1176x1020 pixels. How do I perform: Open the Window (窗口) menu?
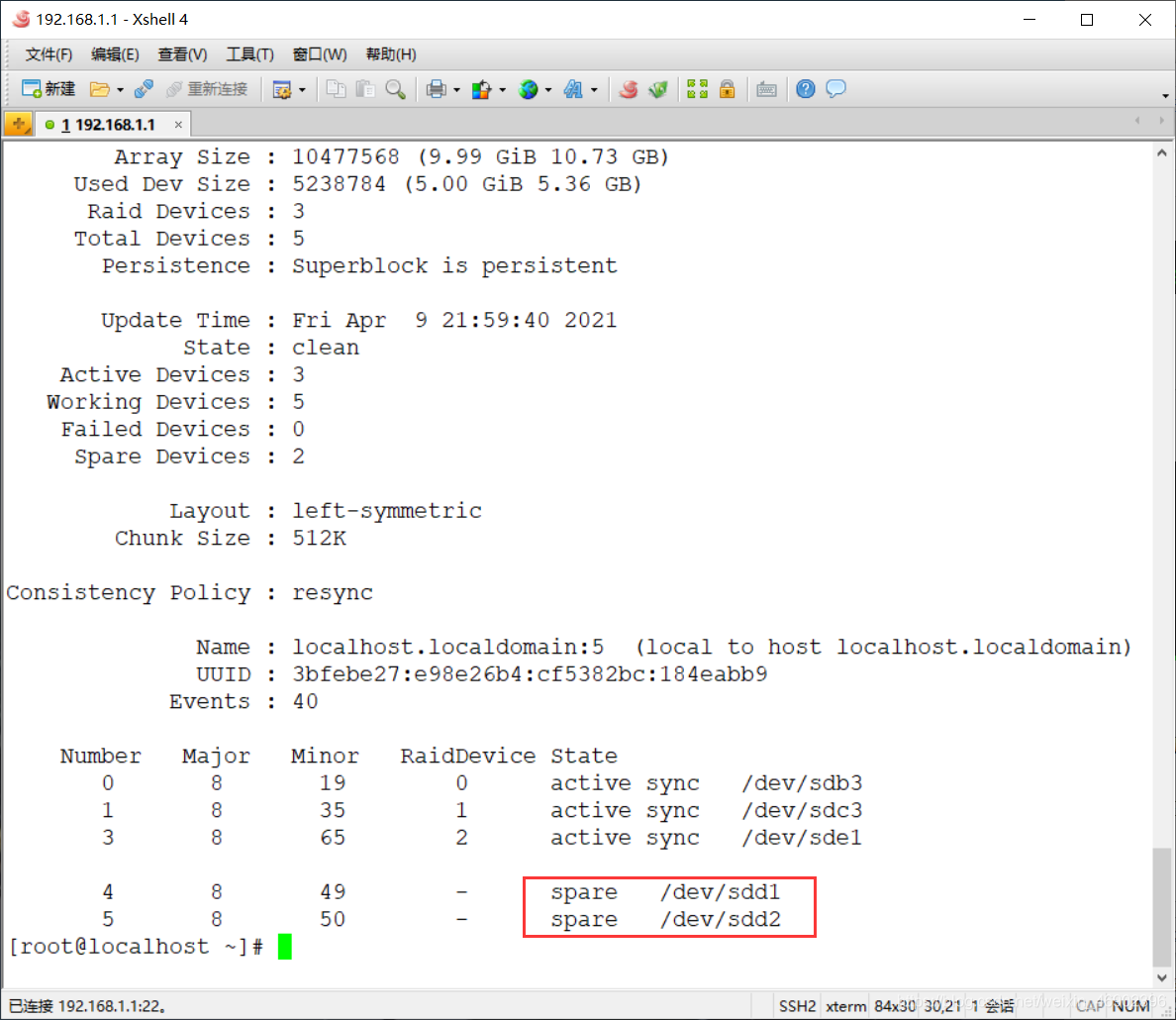click(320, 54)
